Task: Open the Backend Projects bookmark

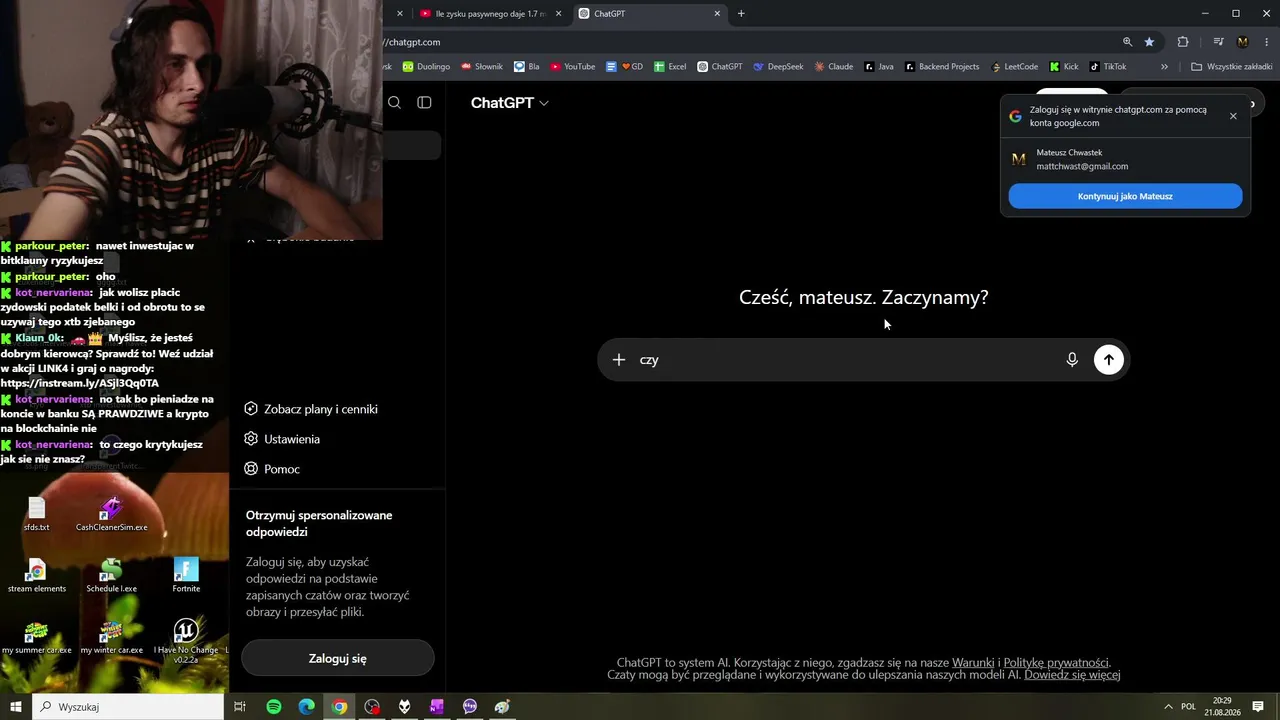Action: click(942, 67)
